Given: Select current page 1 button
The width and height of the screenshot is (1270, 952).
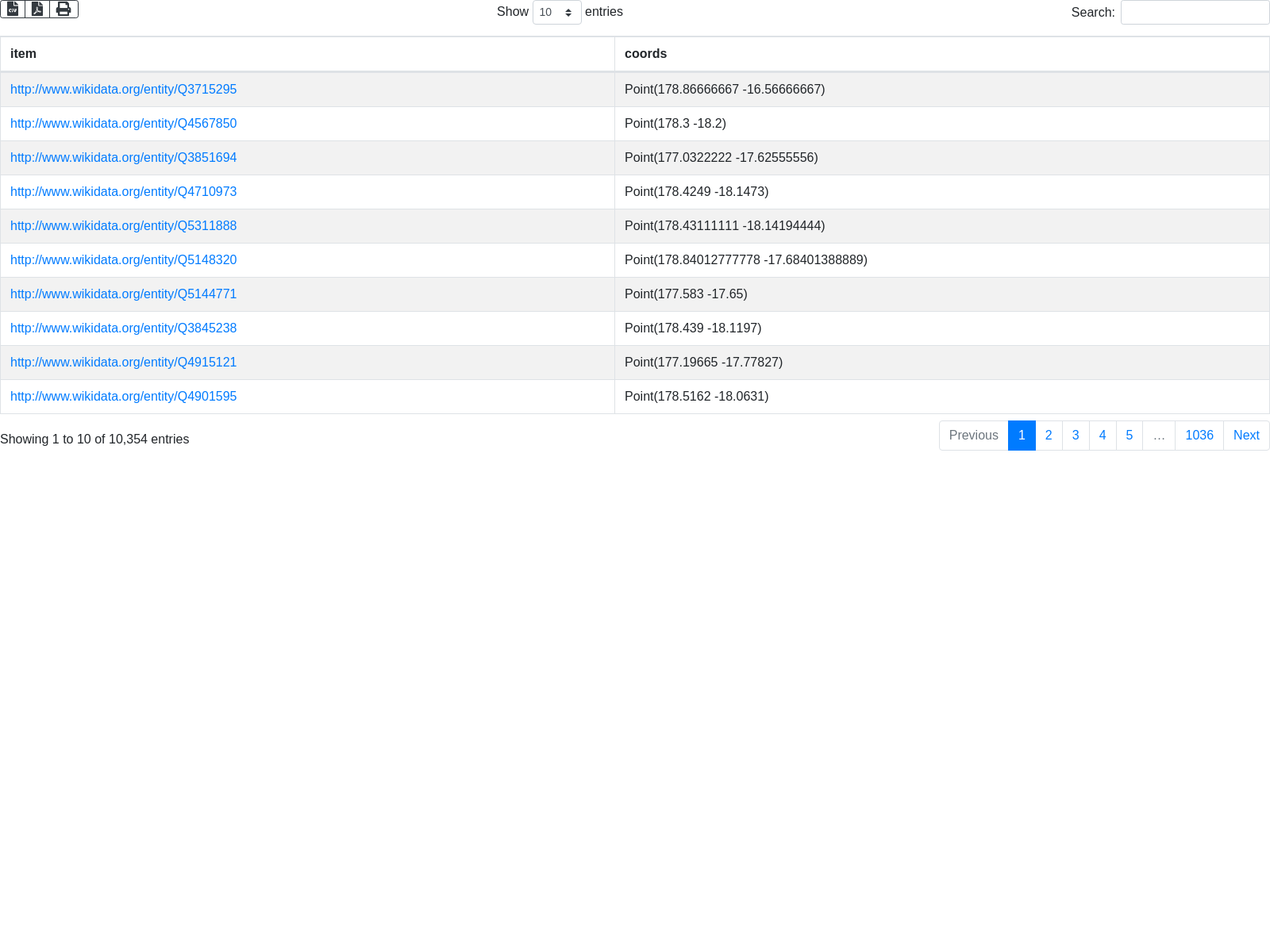Looking at the screenshot, I should 1022,436.
